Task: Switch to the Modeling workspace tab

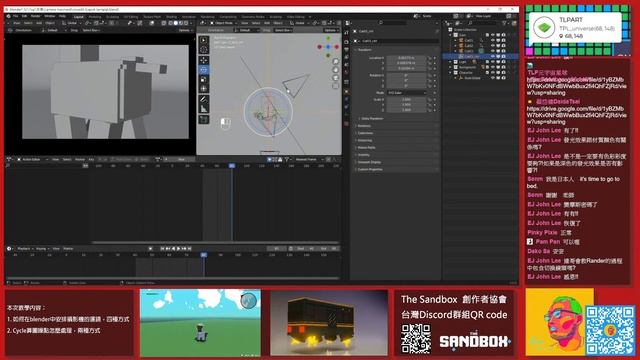Action: click(x=95, y=17)
